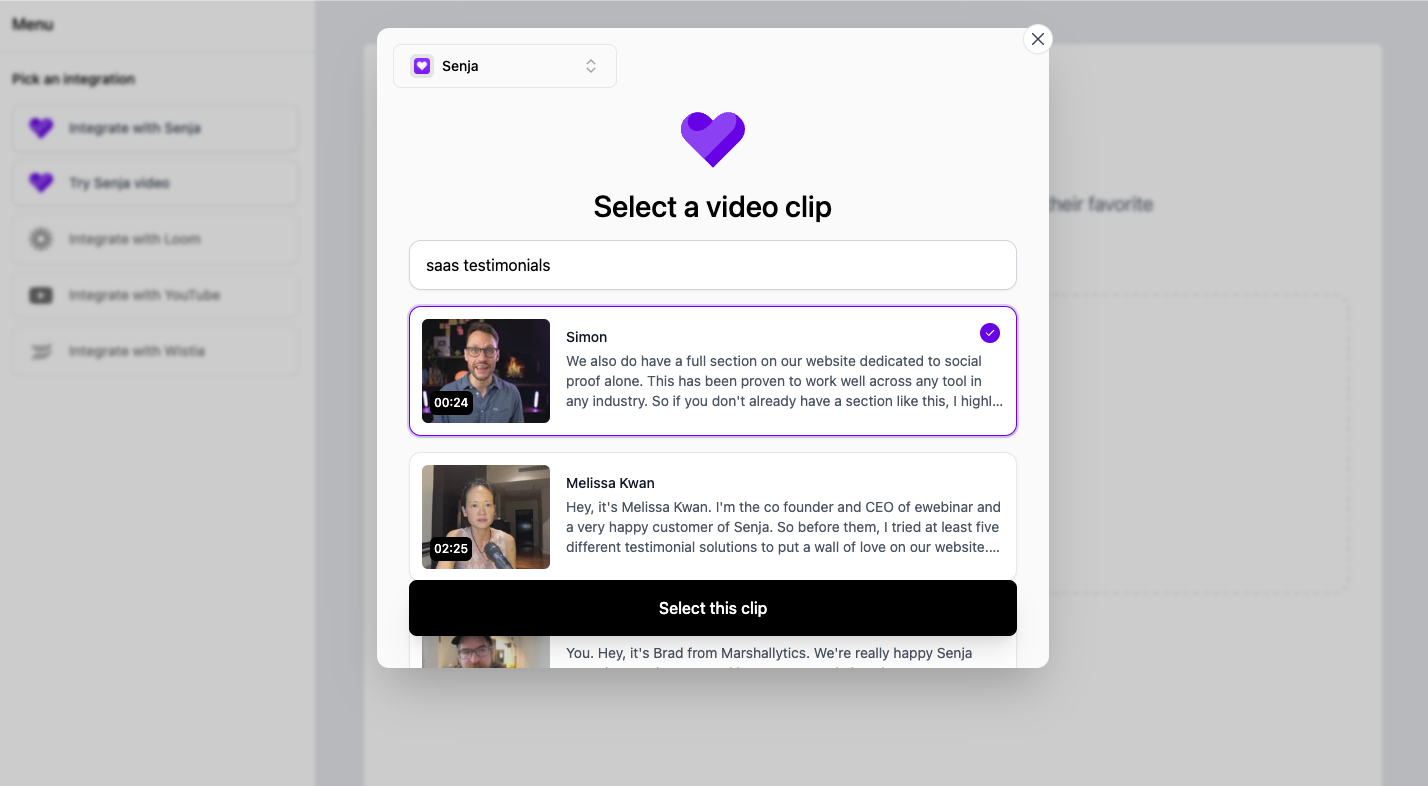Click the 'Pick an integration' label
The image size is (1428, 786).
click(x=74, y=79)
